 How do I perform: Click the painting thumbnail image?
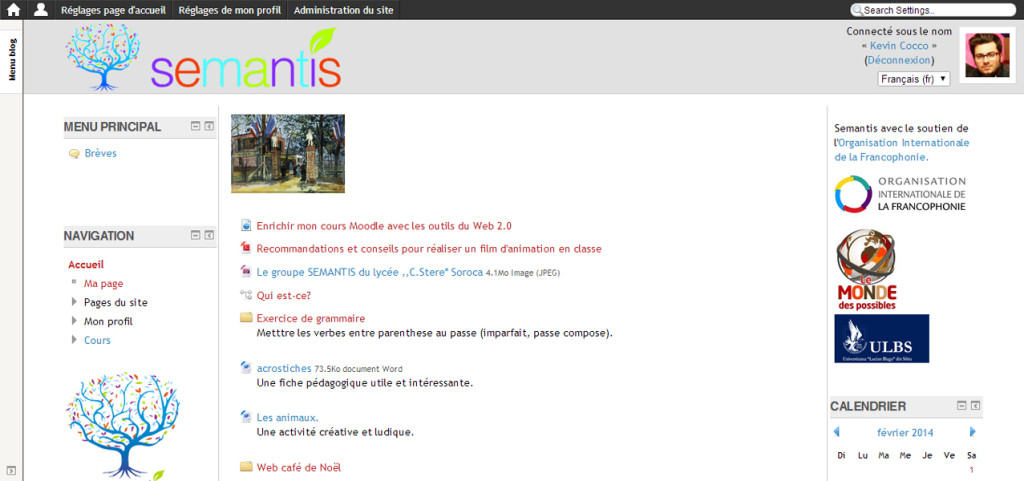click(x=288, y=153)
